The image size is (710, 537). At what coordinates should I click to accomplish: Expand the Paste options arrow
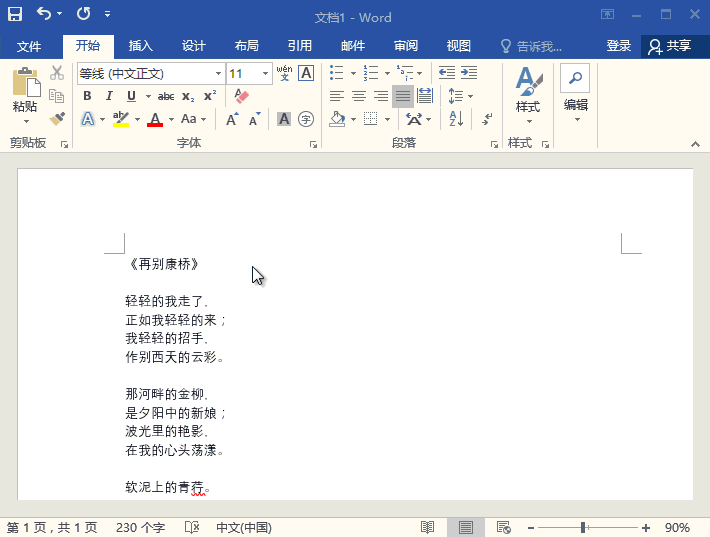click(x=26, y=121)
